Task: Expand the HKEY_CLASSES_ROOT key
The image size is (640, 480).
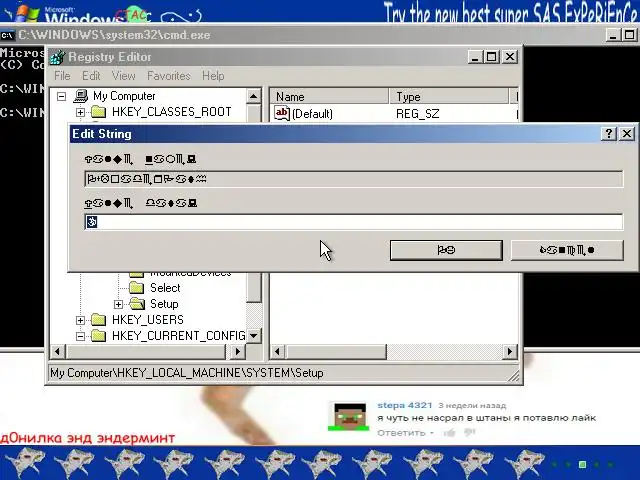Action: (80, 112)
